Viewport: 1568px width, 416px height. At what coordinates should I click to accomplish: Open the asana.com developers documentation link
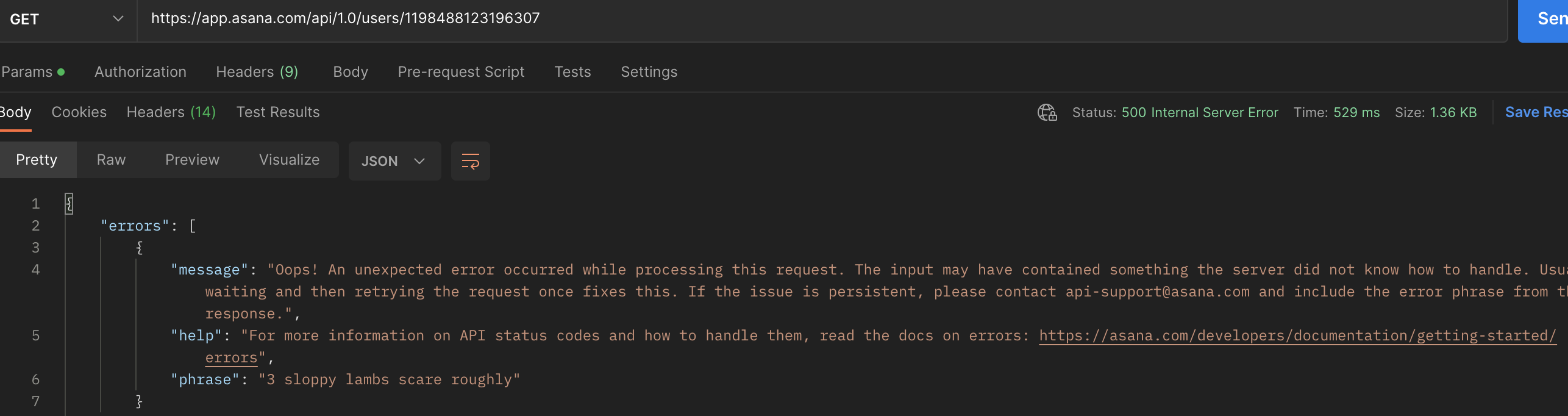tap(1297, 336)
